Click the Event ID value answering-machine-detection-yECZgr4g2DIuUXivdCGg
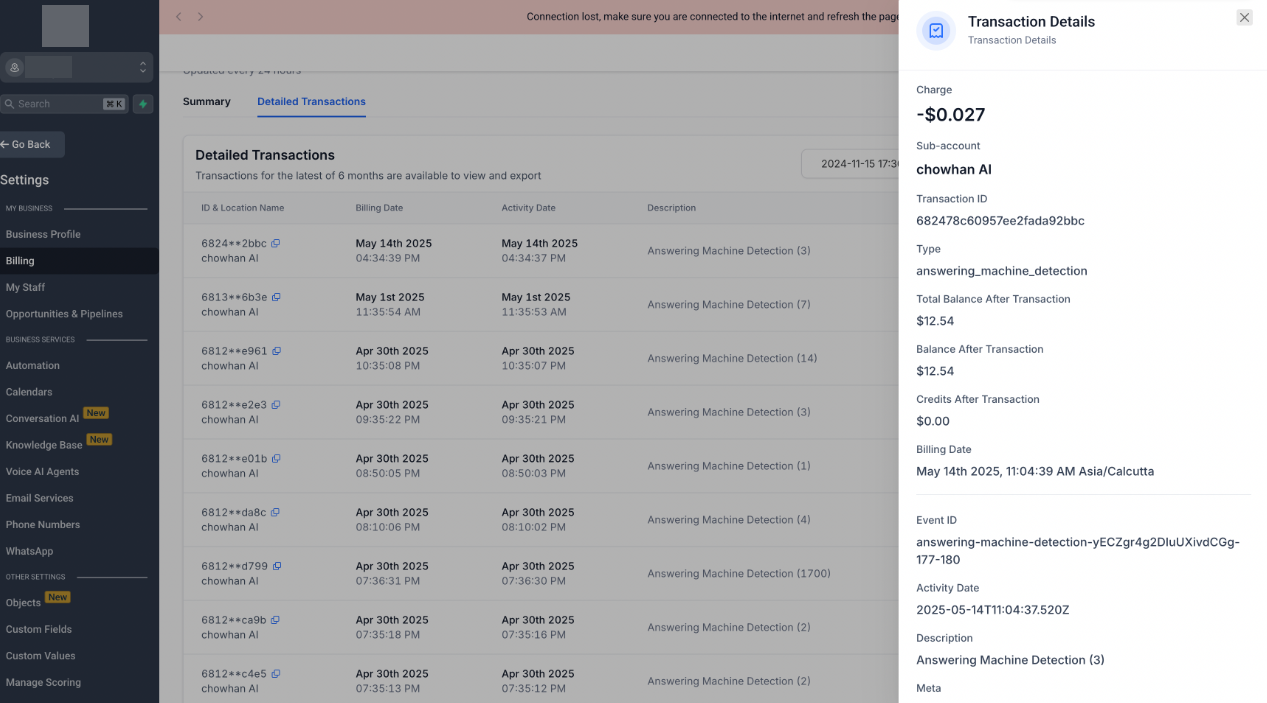This screenshot has height=703, width=1267. 1078,551
